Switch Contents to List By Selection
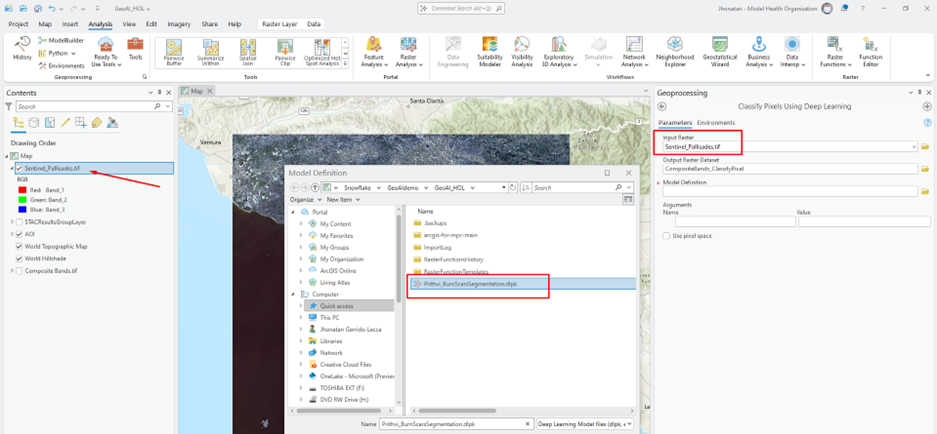 coord(50,123)
